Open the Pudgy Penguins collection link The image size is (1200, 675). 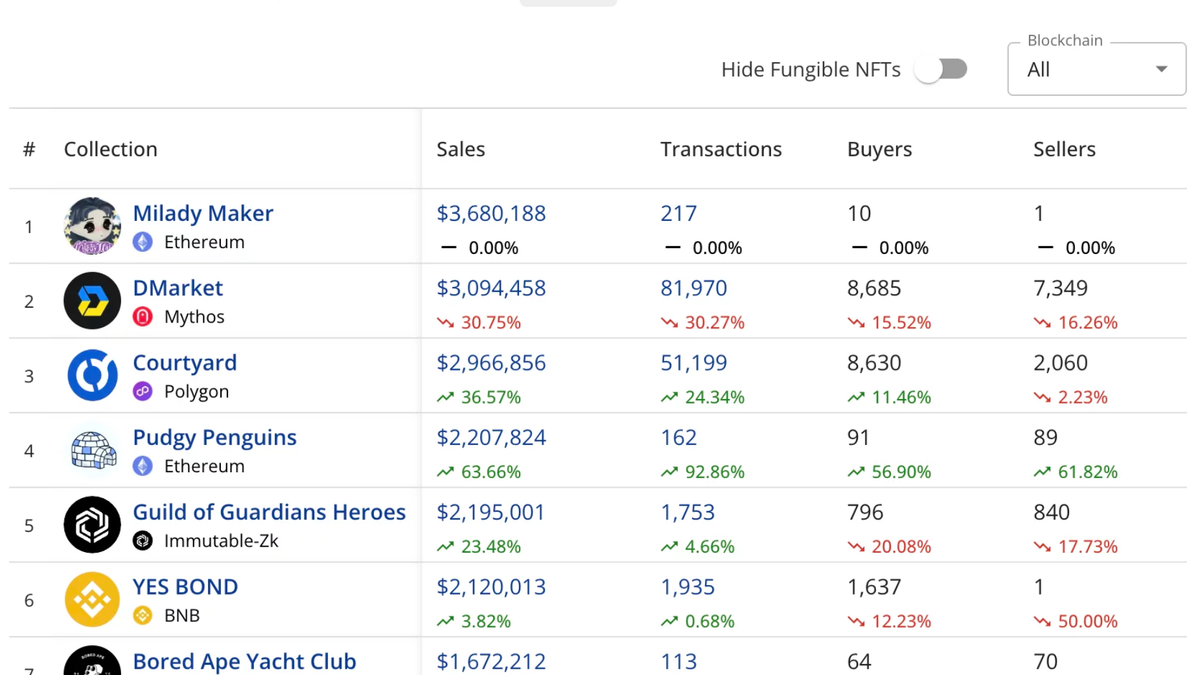[215, 437]
